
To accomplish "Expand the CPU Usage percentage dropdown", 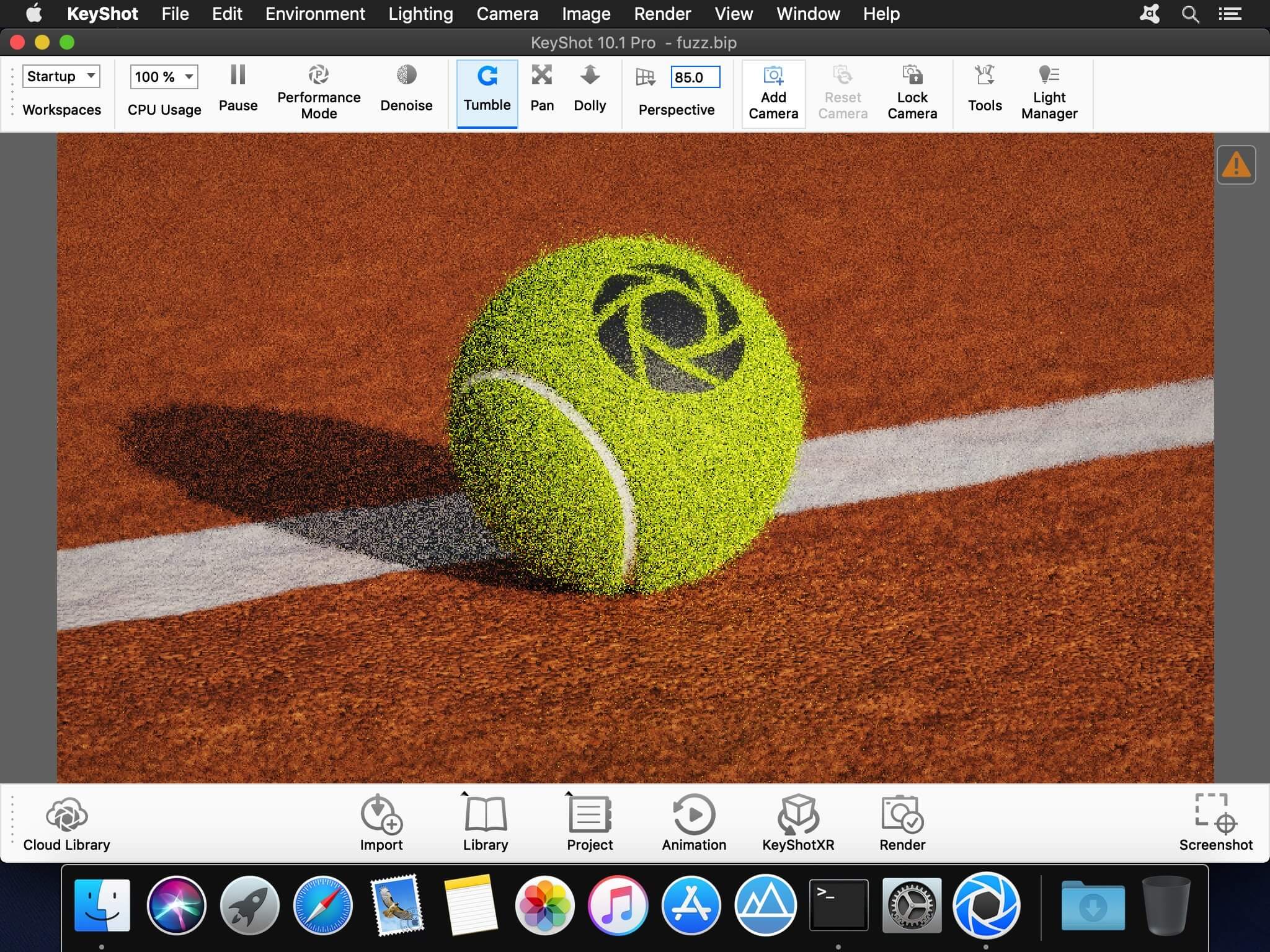I will coord(164,77).
